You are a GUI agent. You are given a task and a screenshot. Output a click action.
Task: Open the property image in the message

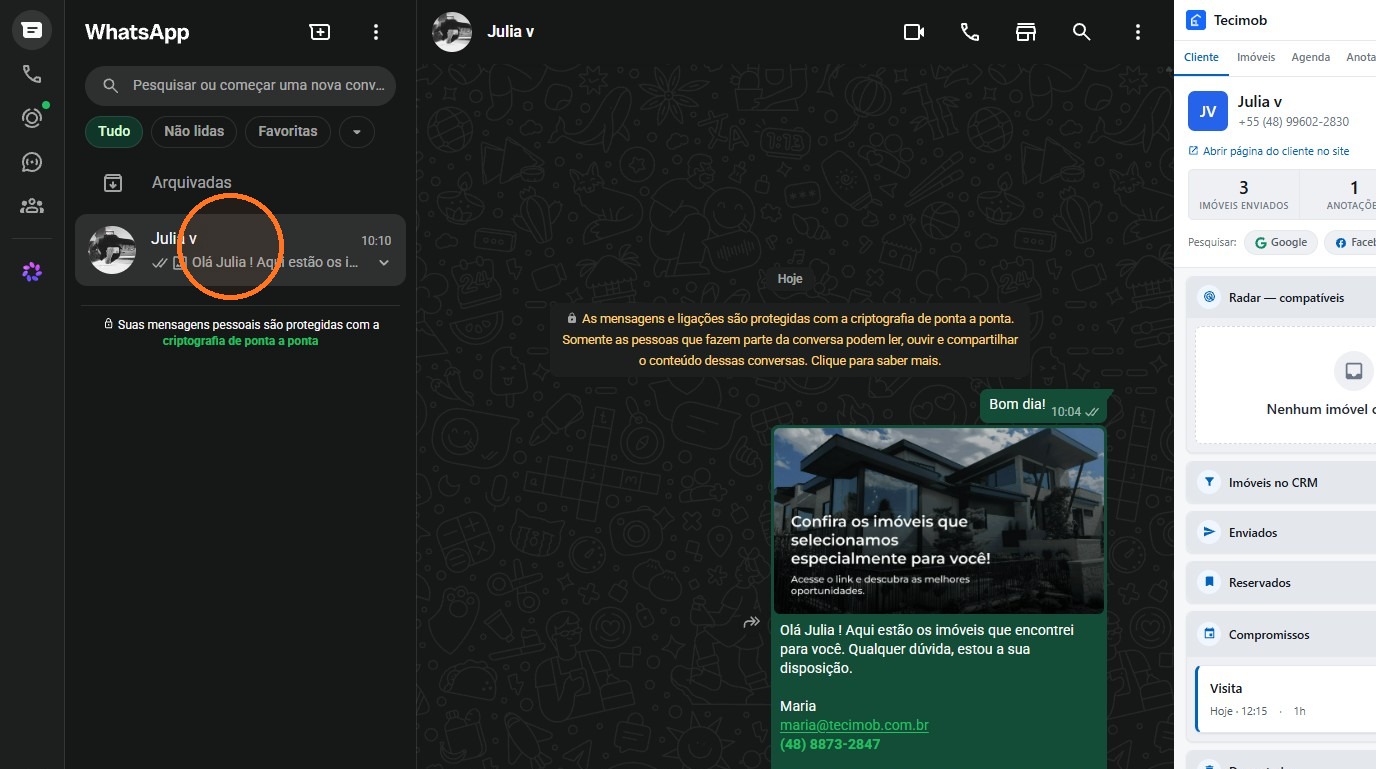(x=939, y=521)
